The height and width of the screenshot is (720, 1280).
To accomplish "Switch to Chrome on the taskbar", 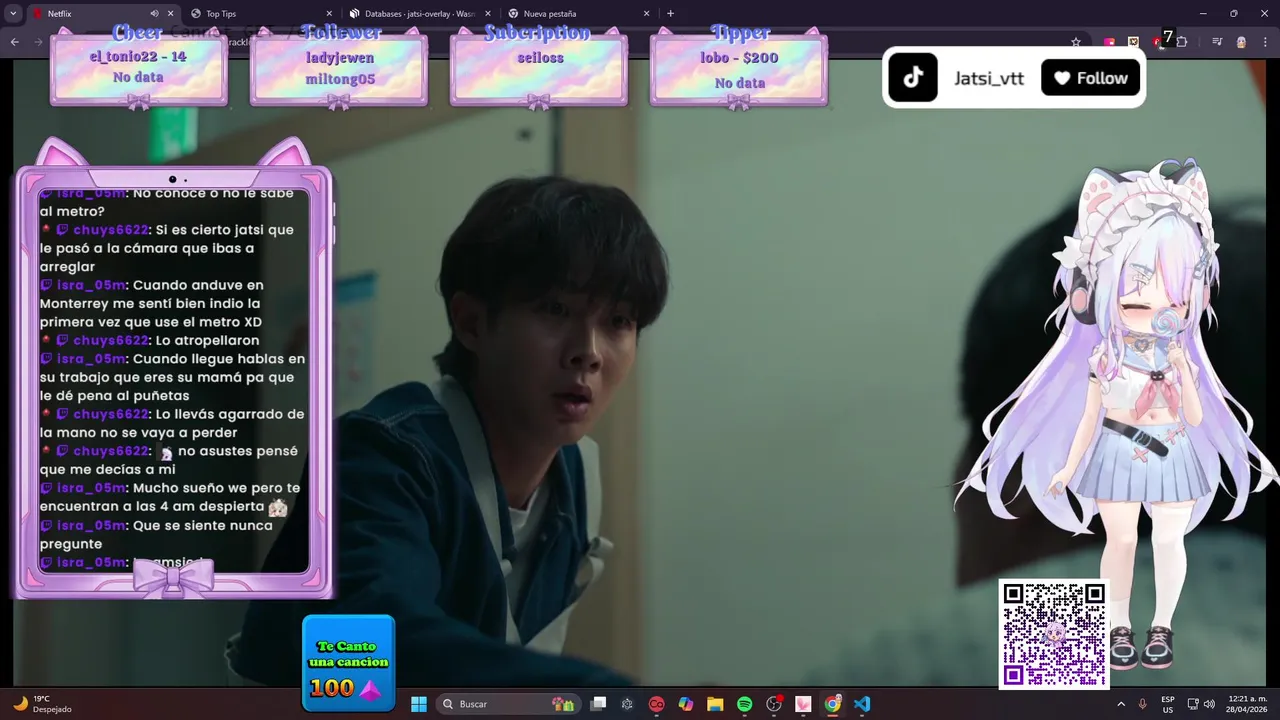I will [832, 704].
